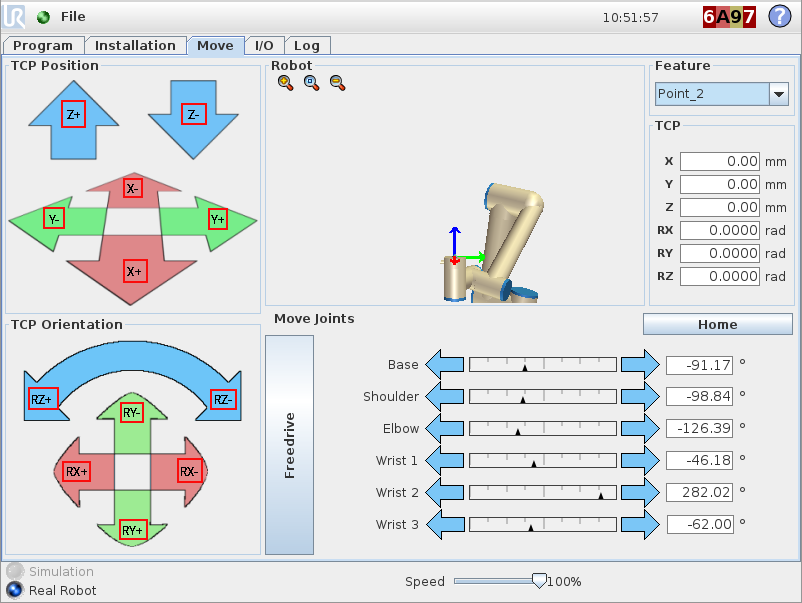Toggle the Freedrive button
Screen dimensions: 802x603
pos(289,444)
